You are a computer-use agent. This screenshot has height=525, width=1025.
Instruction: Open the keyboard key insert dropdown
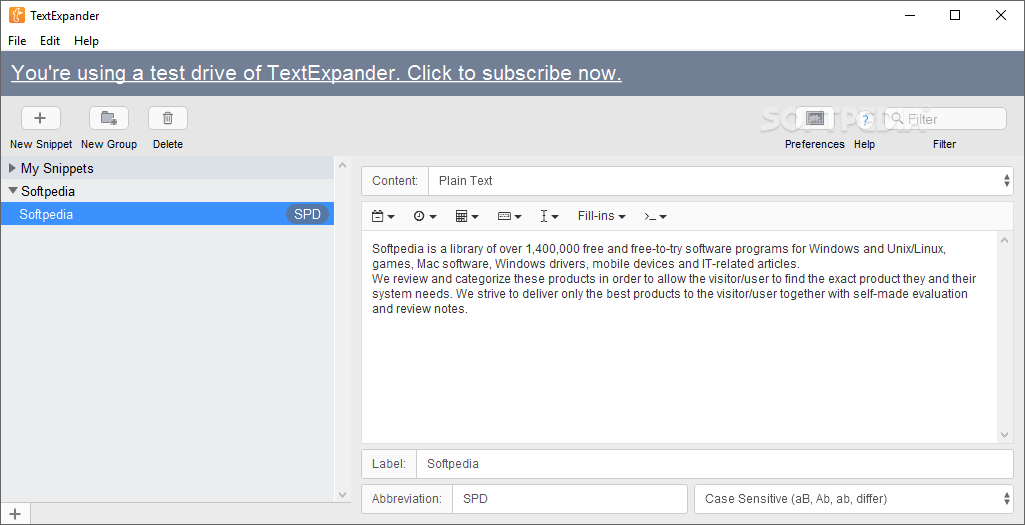tap(509, 216)
